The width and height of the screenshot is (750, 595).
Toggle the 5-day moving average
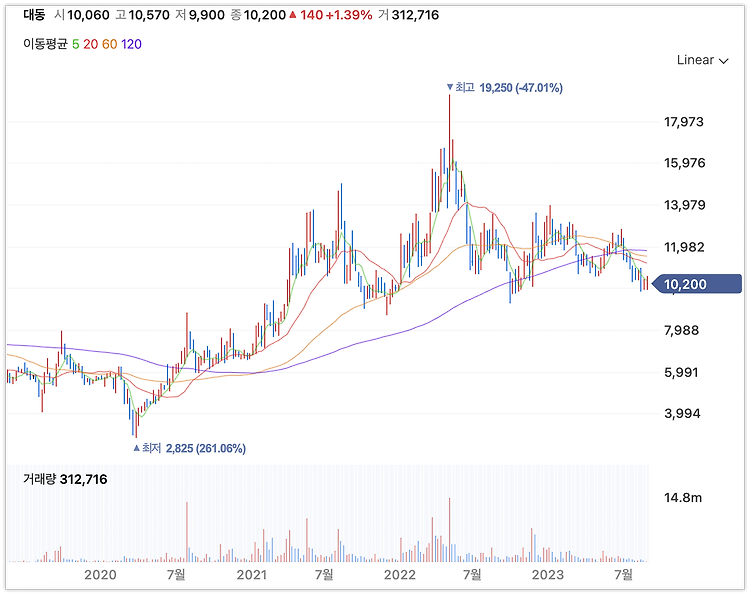[76, 44]
